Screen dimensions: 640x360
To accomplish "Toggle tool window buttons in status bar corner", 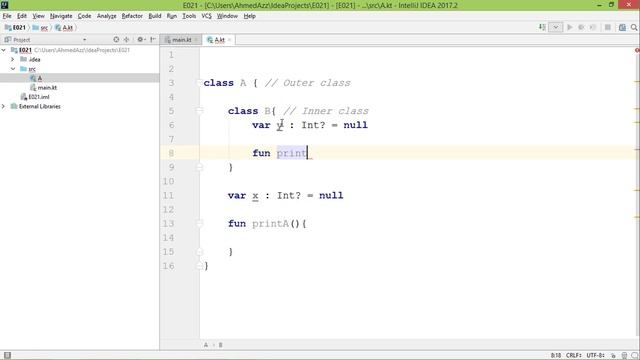I will click(x=7, y=356).
